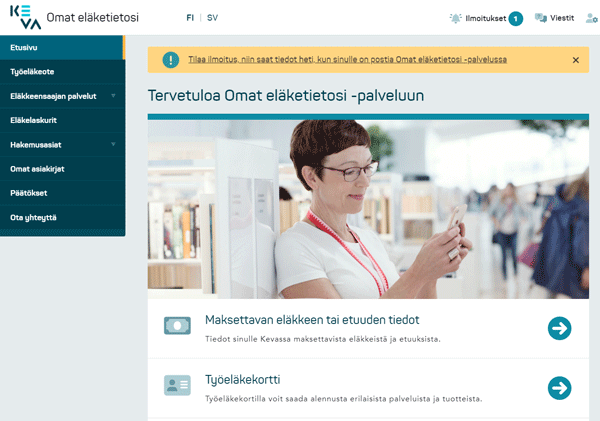The height and width of the screenshot is (421, 600).
Task: Open Omat asiakirjat menu item
Action: coord(62,169)
